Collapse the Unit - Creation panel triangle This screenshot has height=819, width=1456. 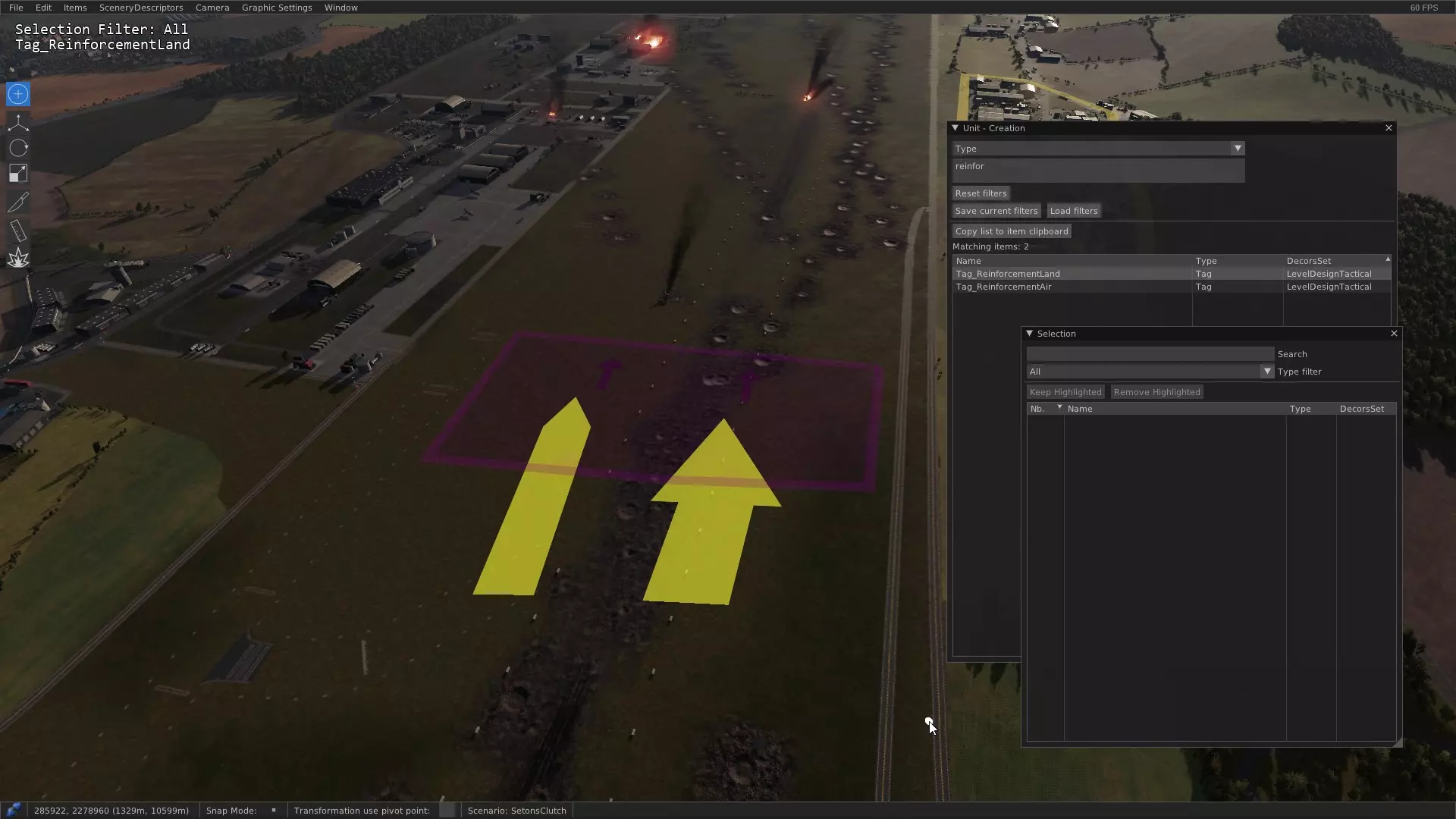[x=955, y=128]
